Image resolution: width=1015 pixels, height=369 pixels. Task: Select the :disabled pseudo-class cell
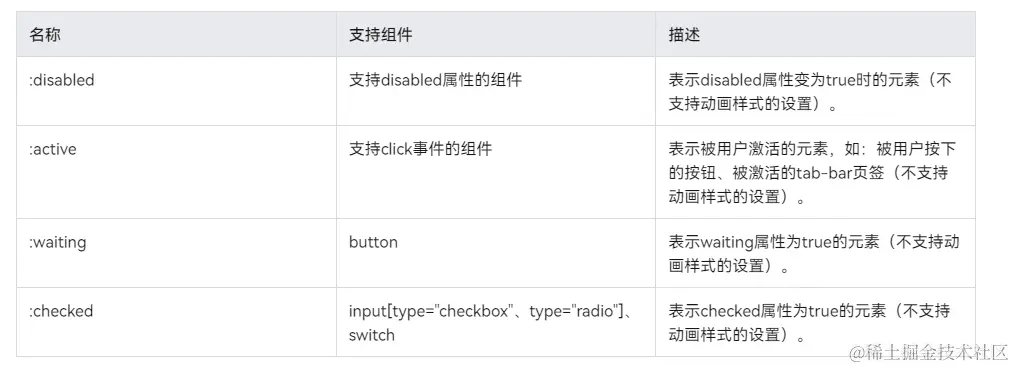click(61, 80)
